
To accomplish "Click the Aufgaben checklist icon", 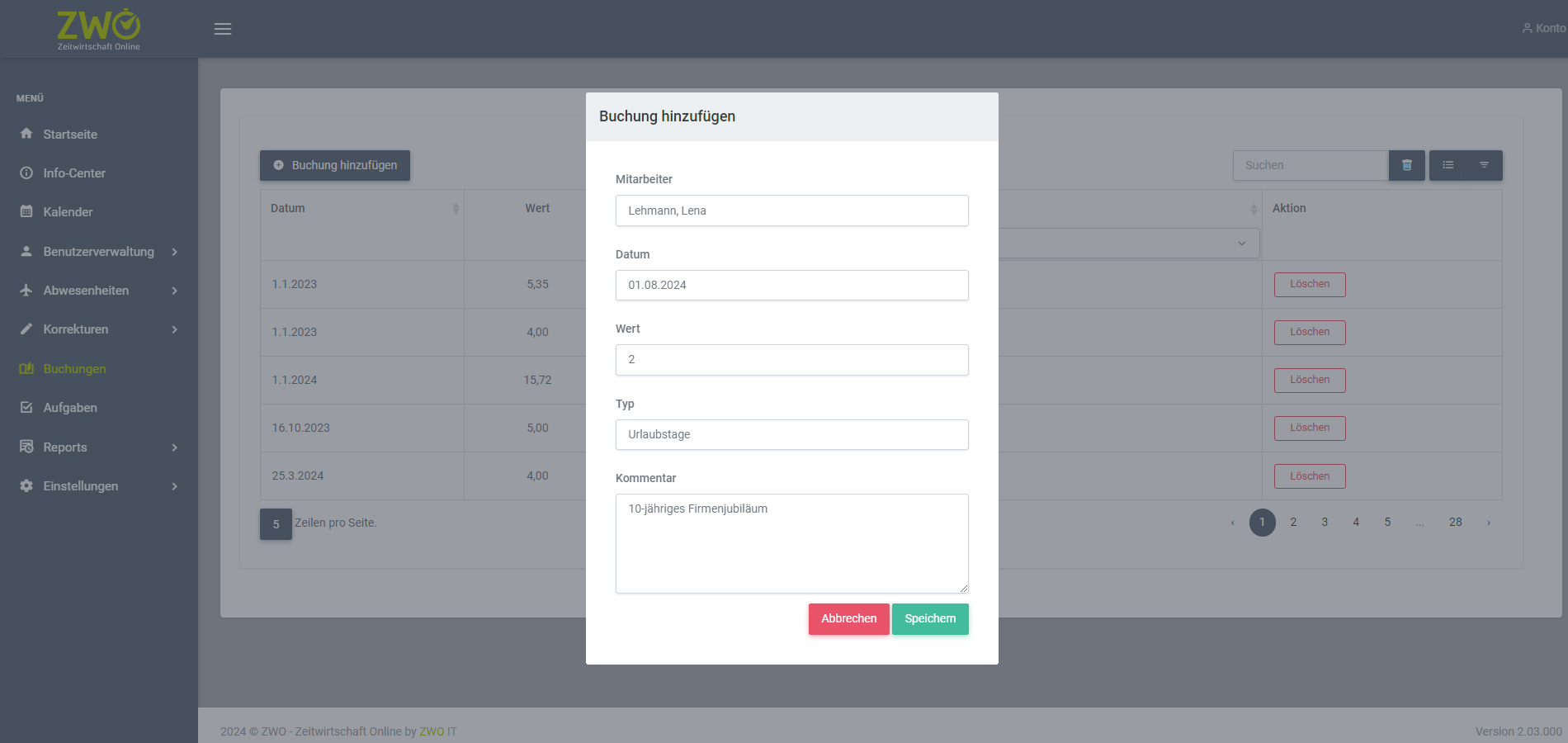I will (26, 408).
